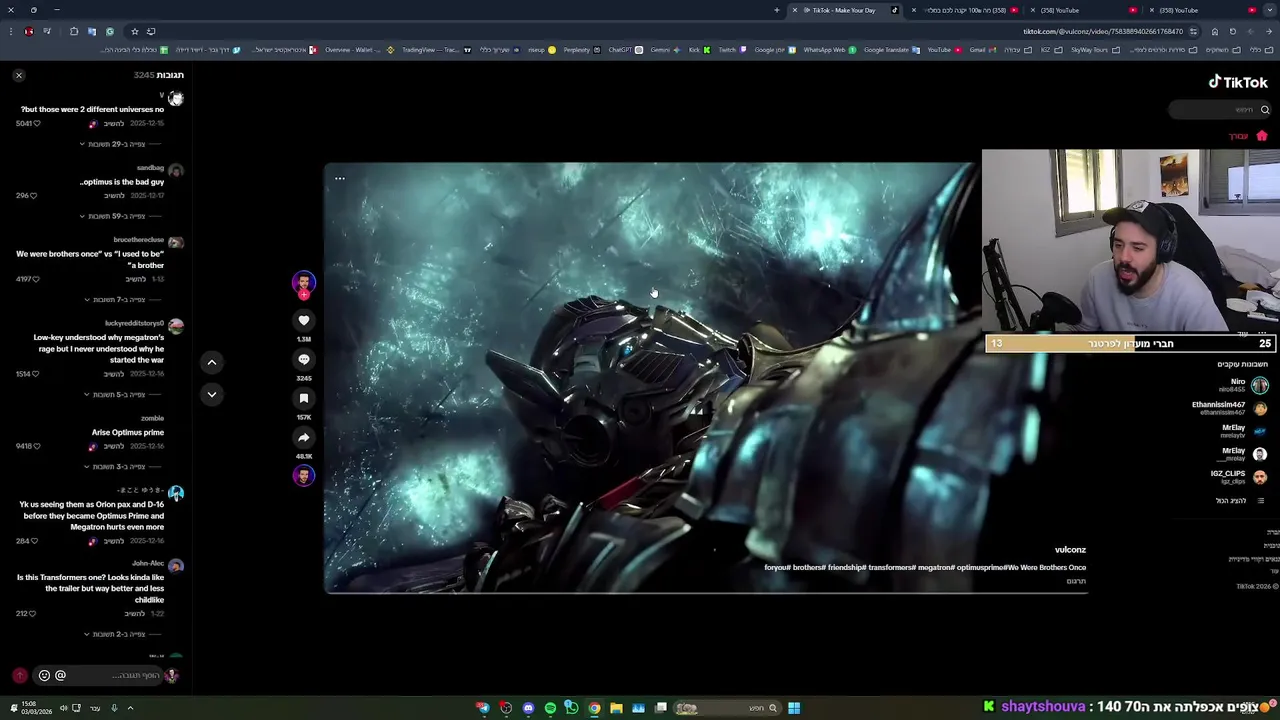Like brucetherecluse's comment with 4197 likes
This screenshot has height=720, width=1280.
click(36, 279)
